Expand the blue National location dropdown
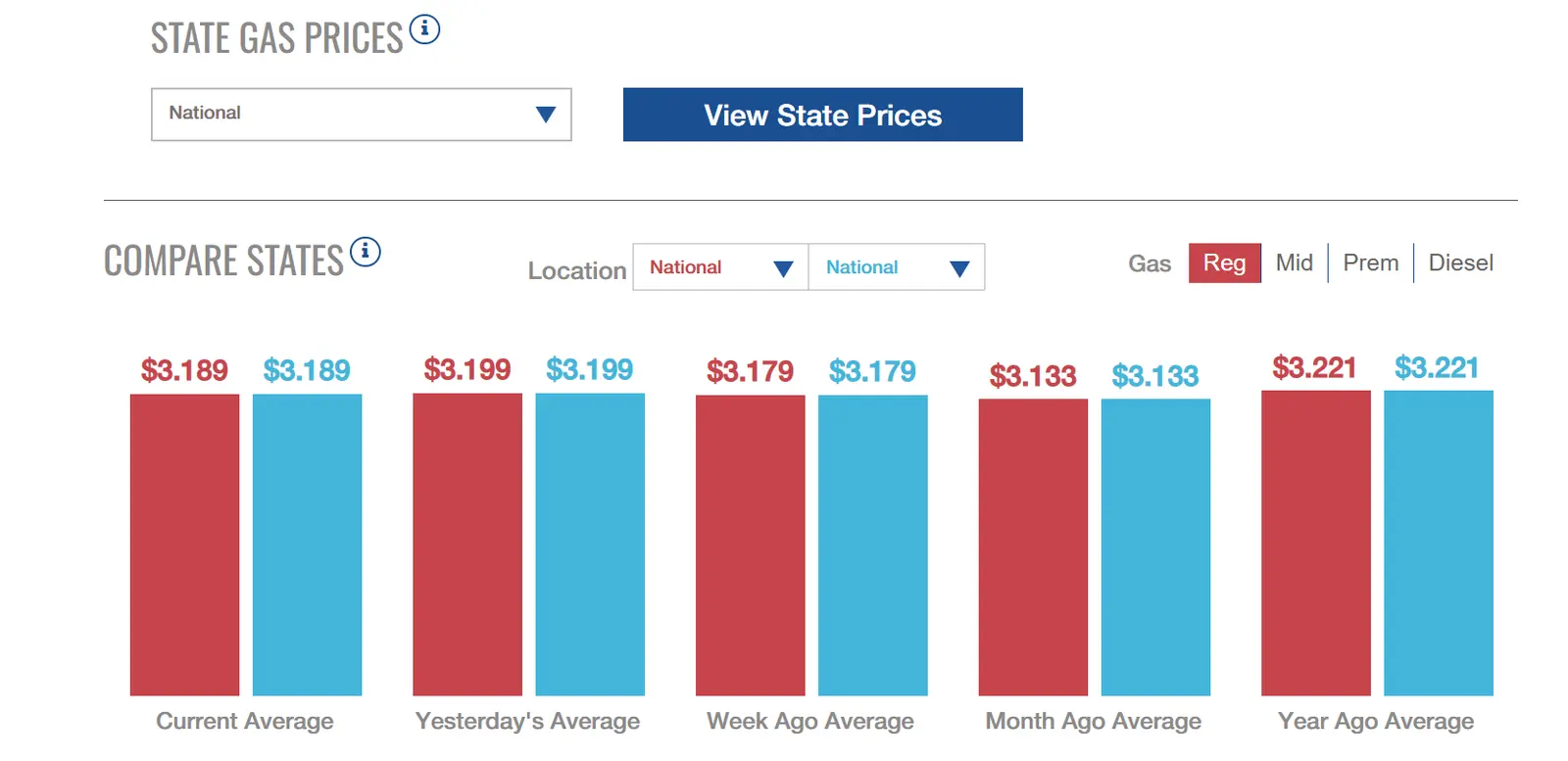Image resolution: width=1568 pixels, height=761 pixels. 896,267
